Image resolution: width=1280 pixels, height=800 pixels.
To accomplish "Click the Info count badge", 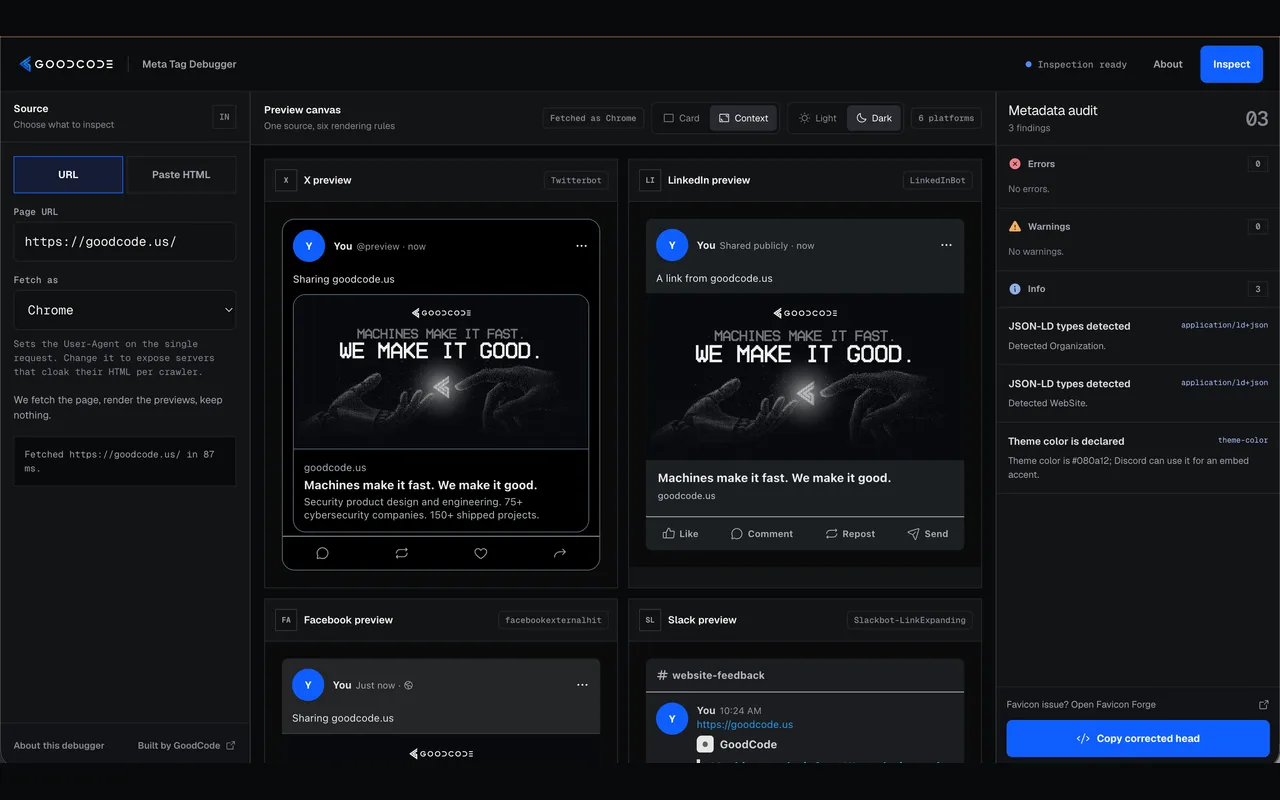I will click(x=1258, y=289).
